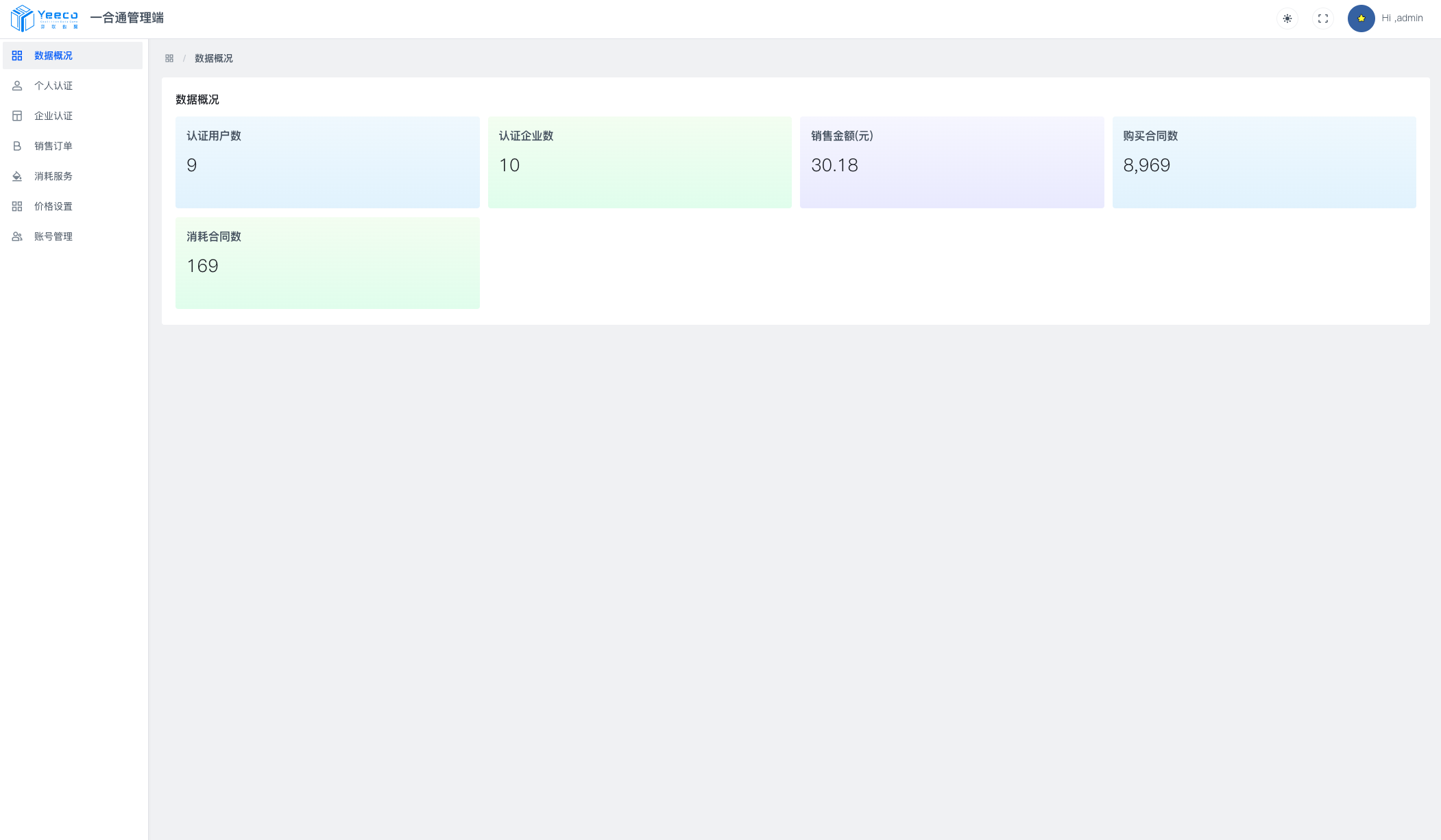Viewport: 1441px width, 840px height.
Task: Select 销售订单 menu item
Action: pyautogui.click(x=53, y=146)
